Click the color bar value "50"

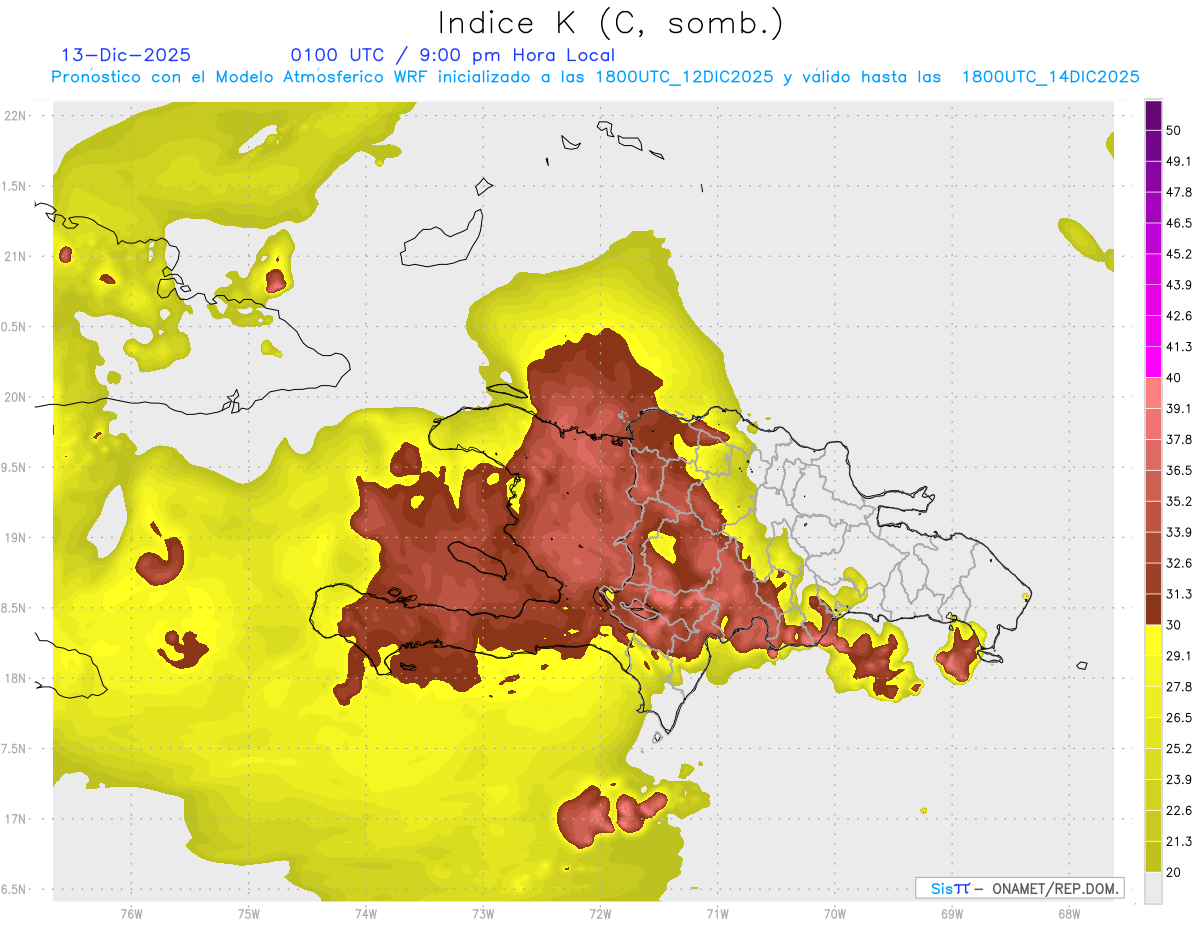coord(1173,130)
